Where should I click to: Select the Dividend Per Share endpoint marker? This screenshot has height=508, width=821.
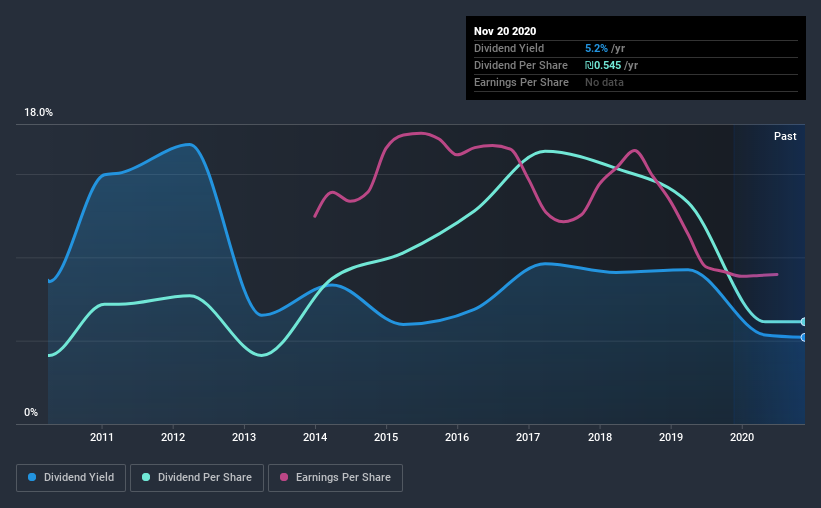[804, 322]
